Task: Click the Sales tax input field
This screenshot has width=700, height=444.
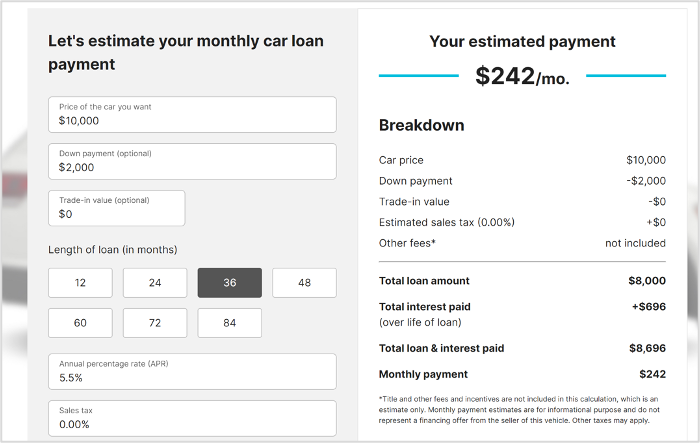Action: pyautogui.click(x=192, y=418)
